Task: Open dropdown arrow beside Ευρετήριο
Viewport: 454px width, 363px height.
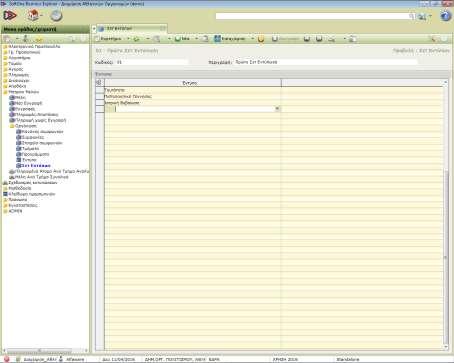Action: (x=128, y=39)
